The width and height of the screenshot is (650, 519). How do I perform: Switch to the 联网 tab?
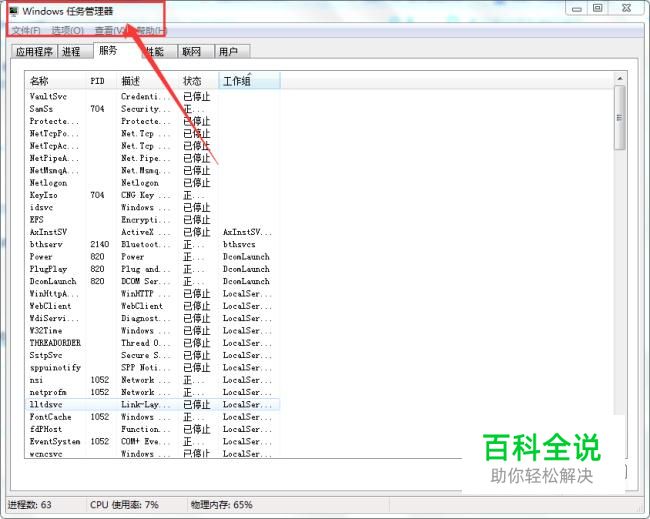(196, 51)
